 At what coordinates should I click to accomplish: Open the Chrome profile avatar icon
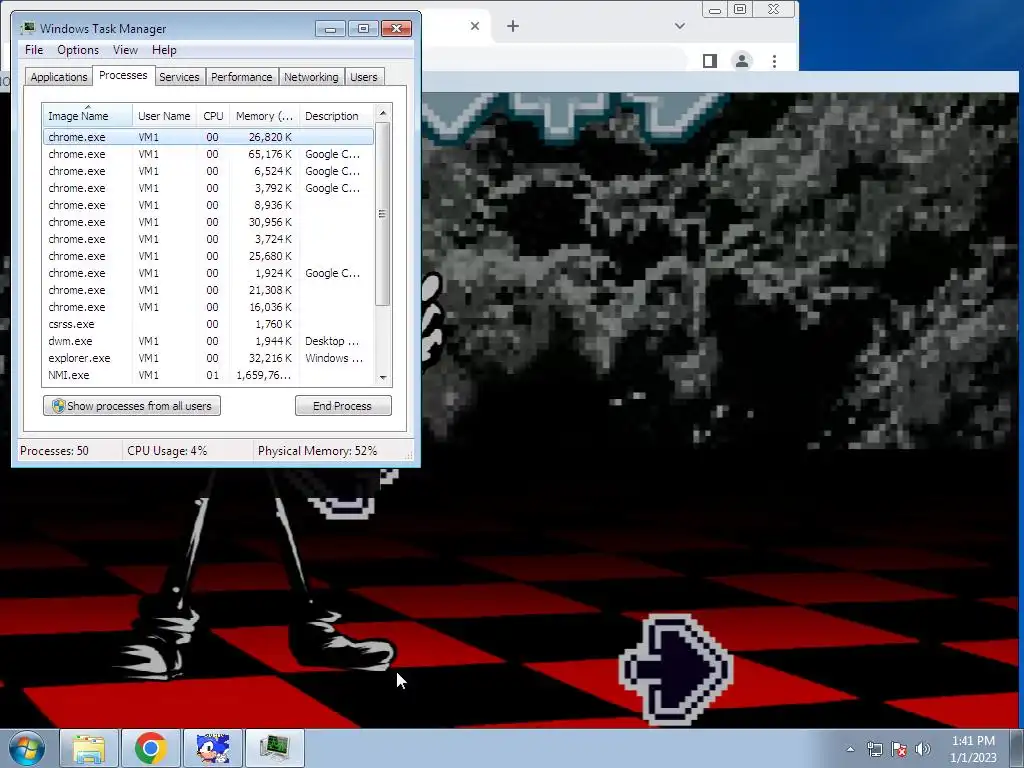click(x=742, y=61)
